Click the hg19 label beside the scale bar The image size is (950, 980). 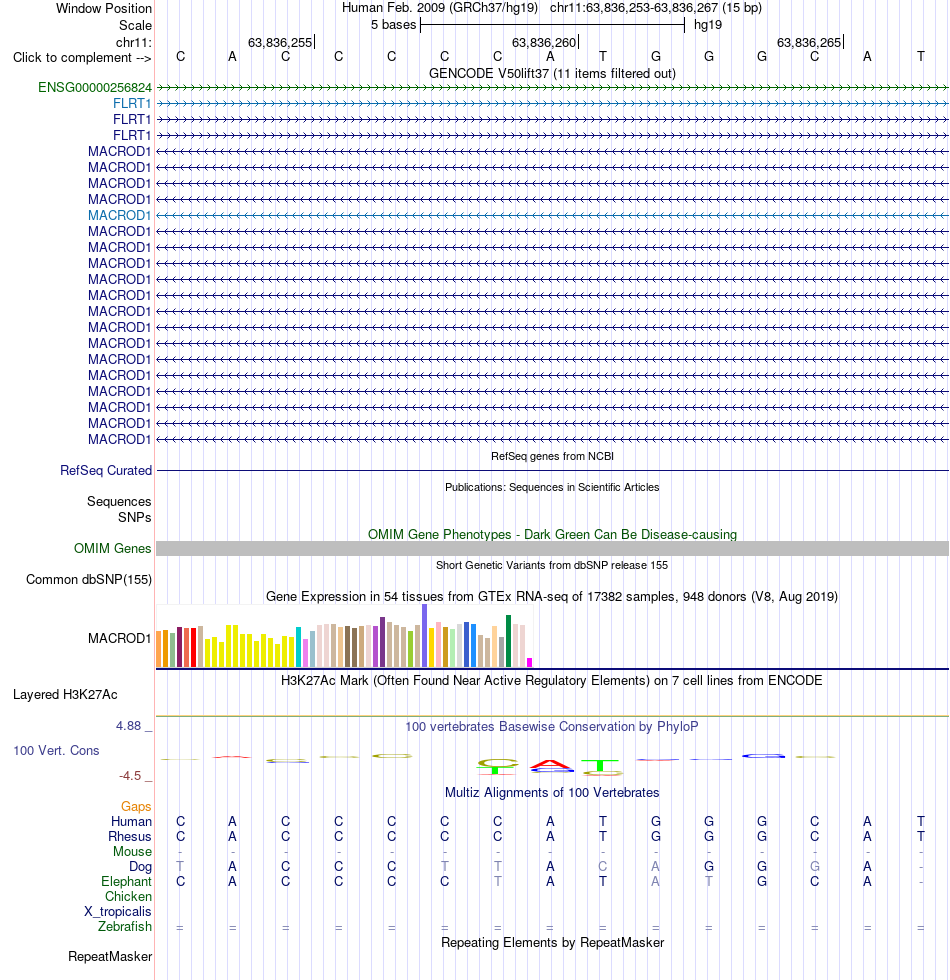(708, 25)
